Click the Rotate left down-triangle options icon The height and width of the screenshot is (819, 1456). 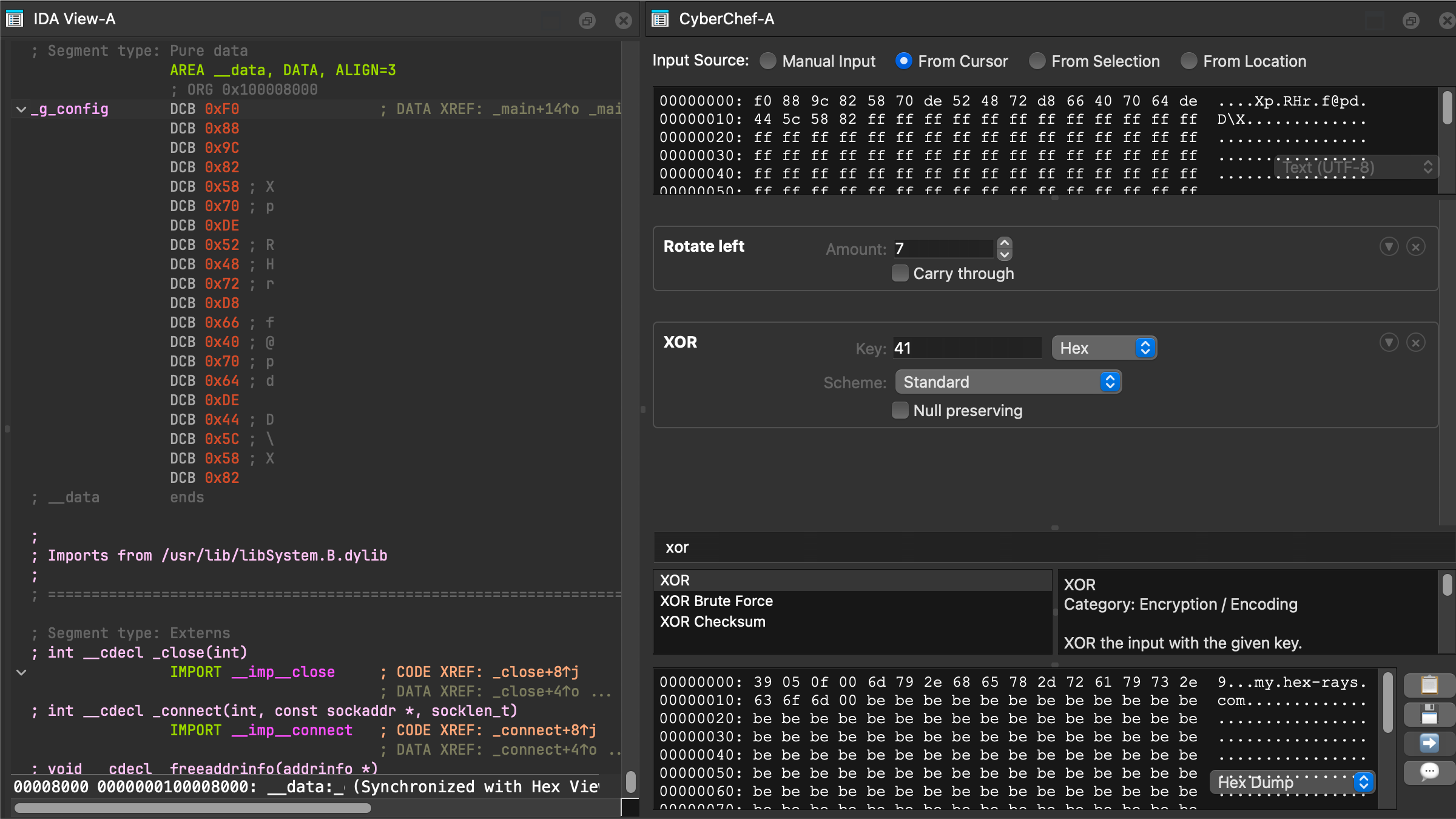(x=1389, y=247)
